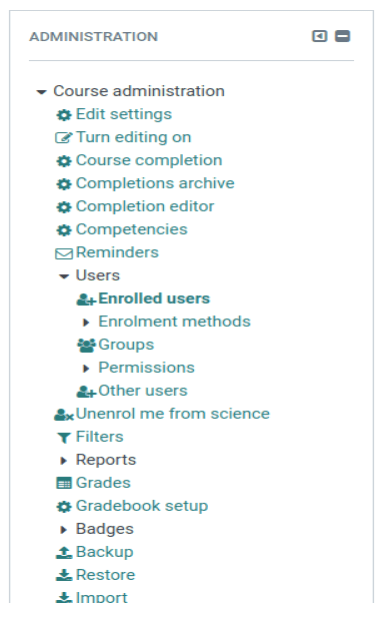Expand the Permissions node
389x628 pixels.
pyautogui.click(x=86, y=368)
